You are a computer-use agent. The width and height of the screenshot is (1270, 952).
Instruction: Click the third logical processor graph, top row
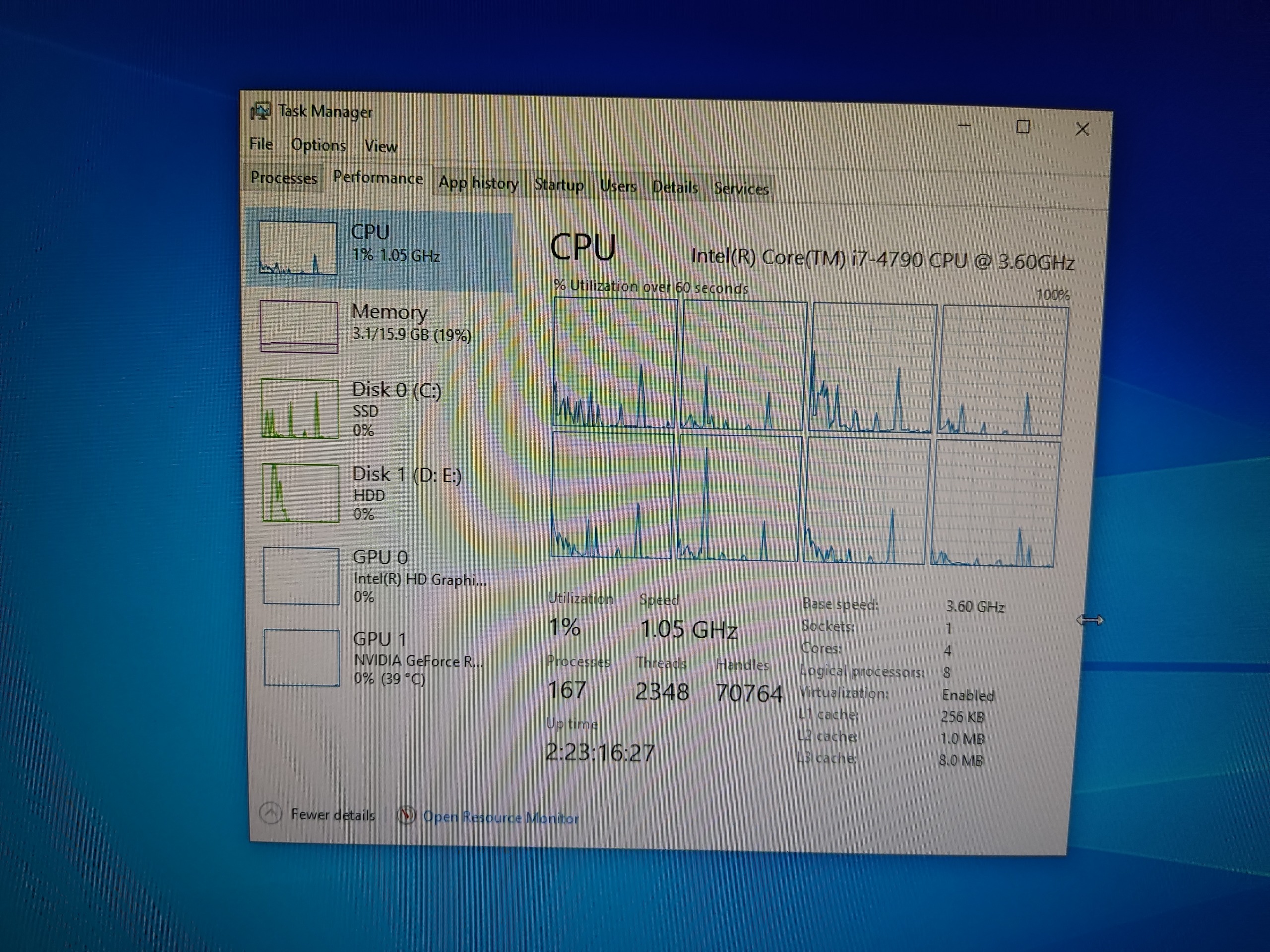coord(873,367)
